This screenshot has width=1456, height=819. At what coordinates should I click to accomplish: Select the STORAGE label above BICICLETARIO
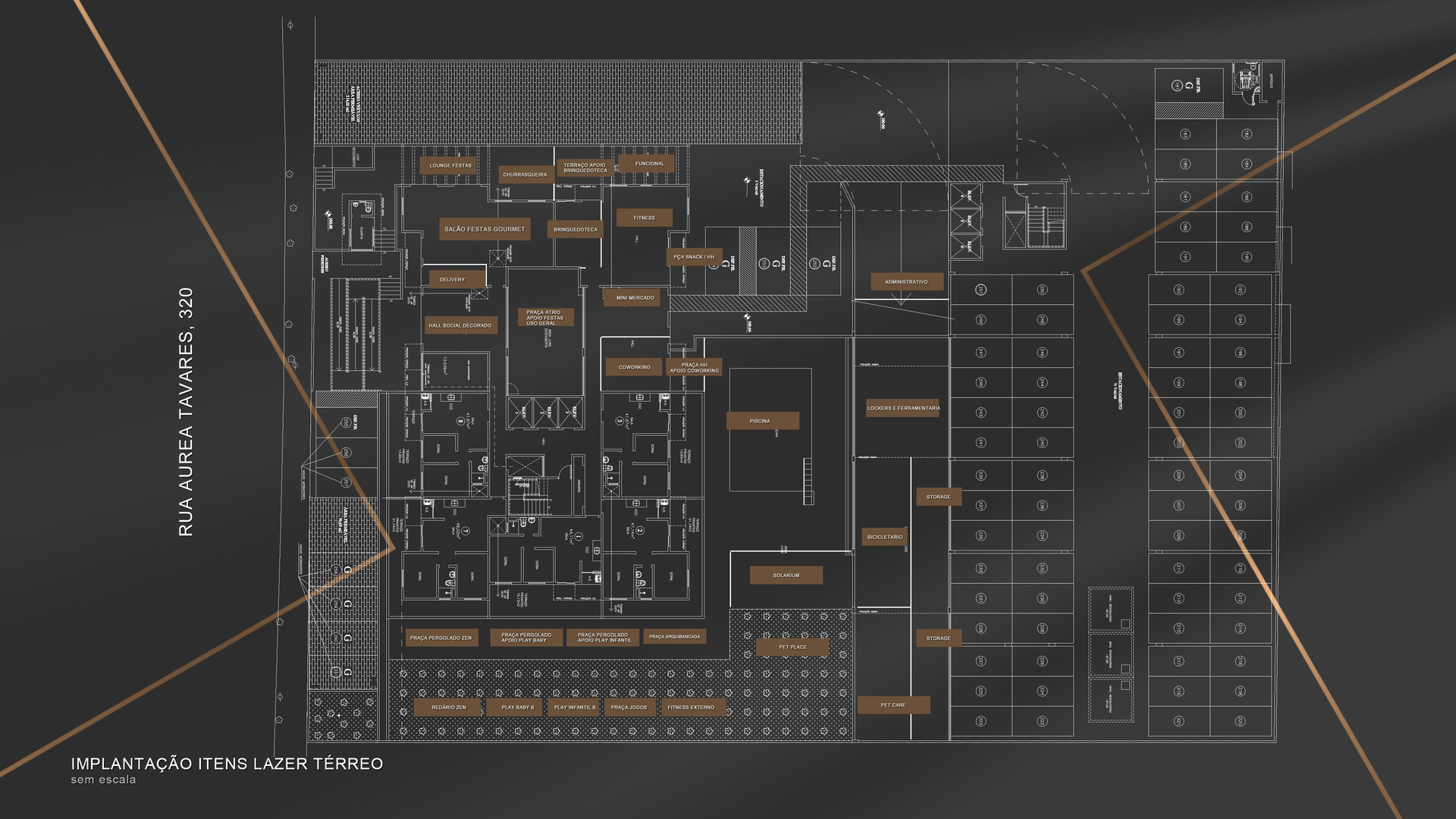[x=939, y=497]
